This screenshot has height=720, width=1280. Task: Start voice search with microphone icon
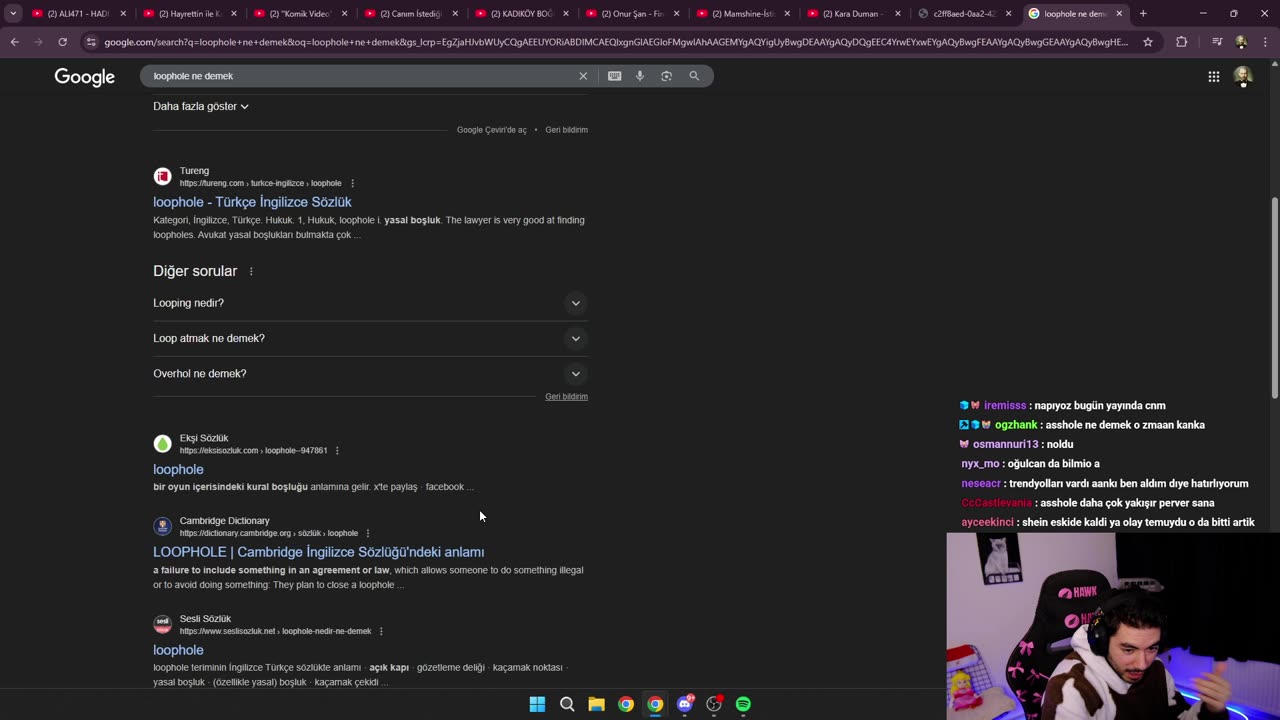tap(640, 76)
